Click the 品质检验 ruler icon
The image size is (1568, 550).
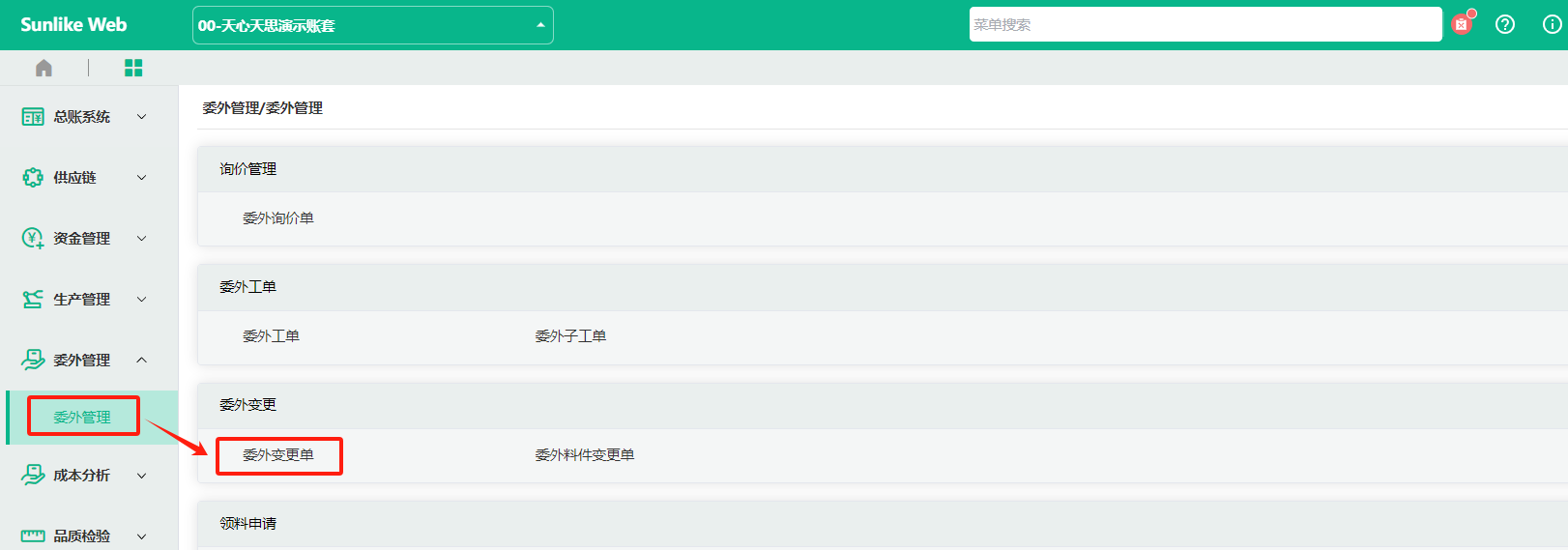coord(33,536)
